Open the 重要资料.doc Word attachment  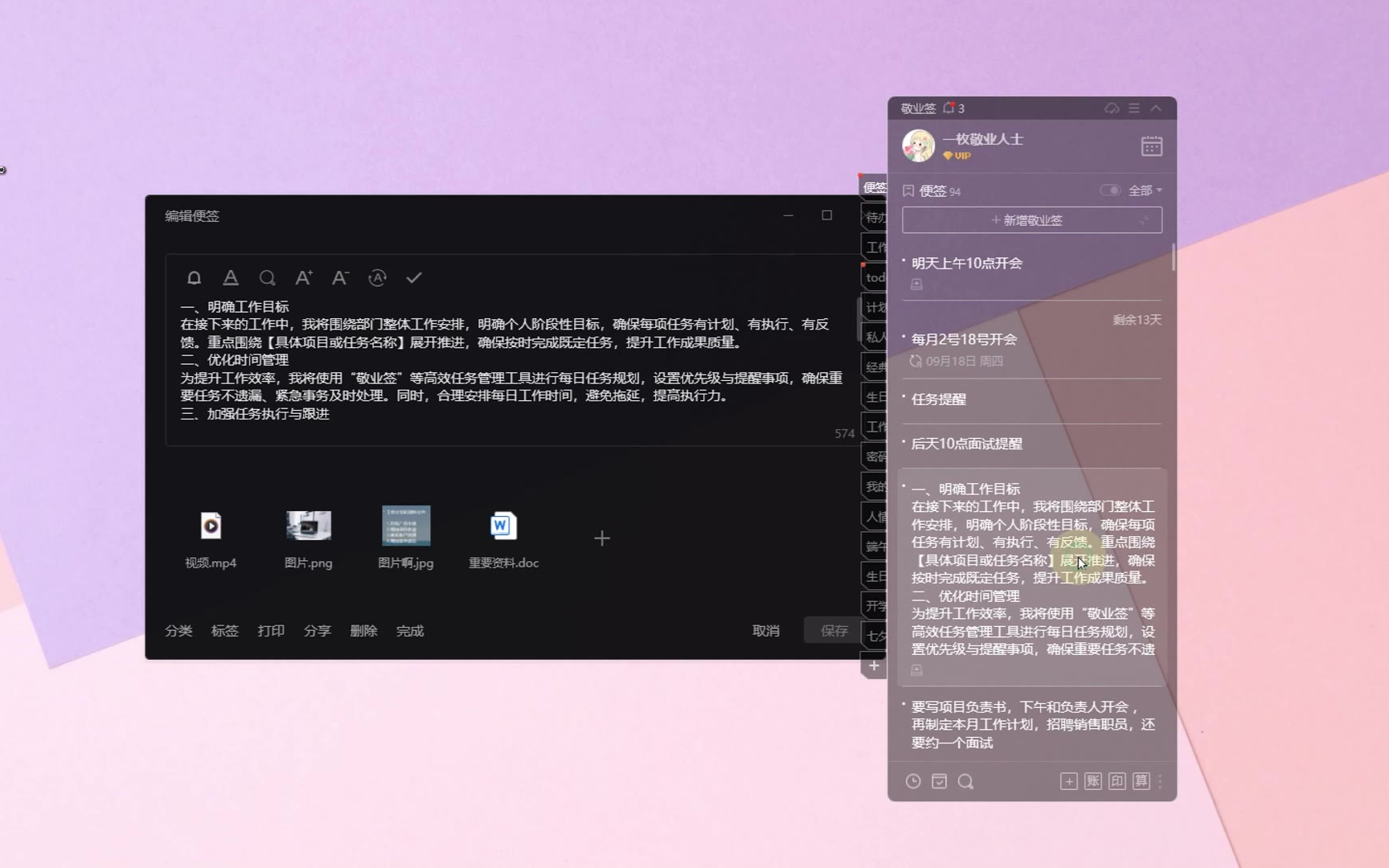point(503,526)
